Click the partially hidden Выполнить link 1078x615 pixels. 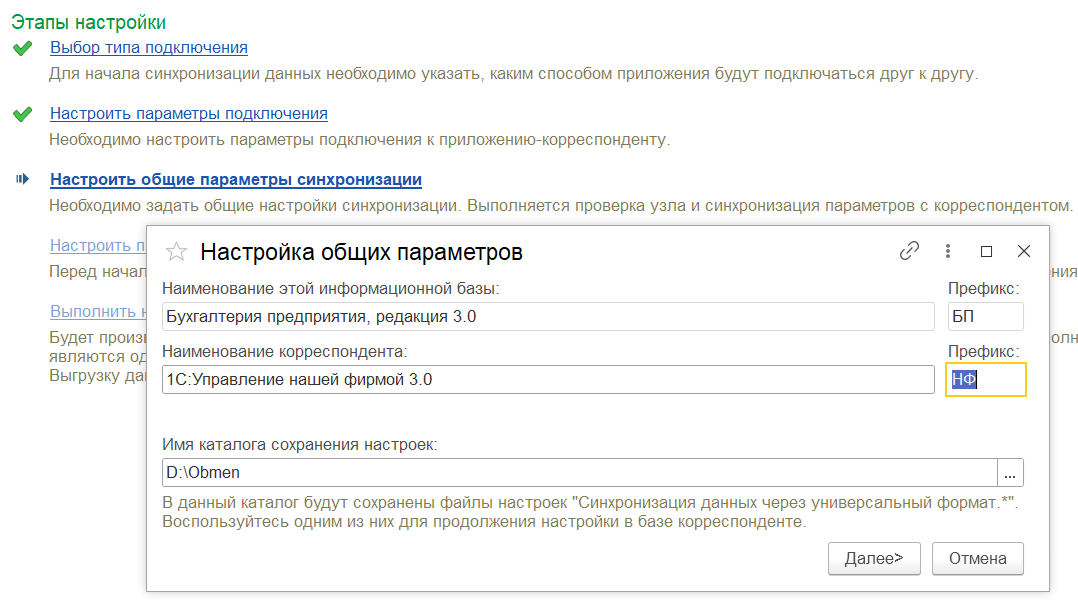[x=97, y=312]
